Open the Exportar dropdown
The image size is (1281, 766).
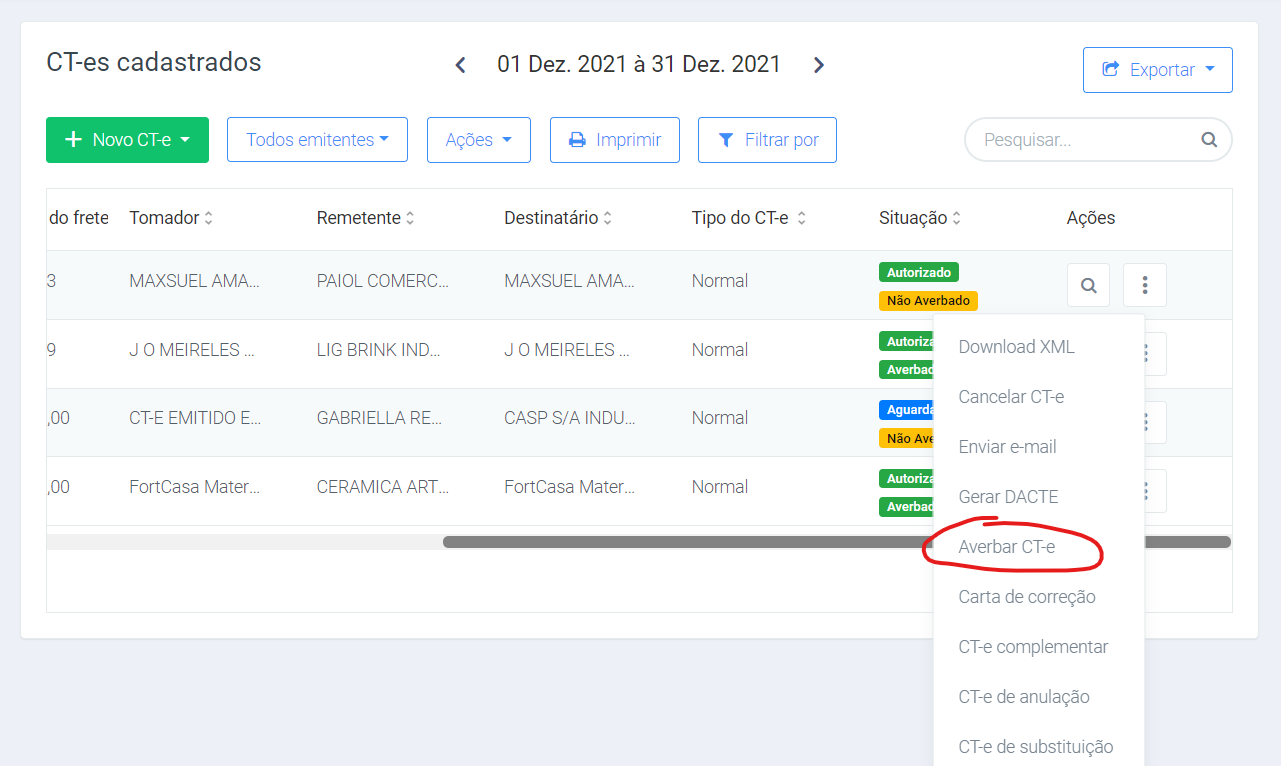tap(1157, 70)
